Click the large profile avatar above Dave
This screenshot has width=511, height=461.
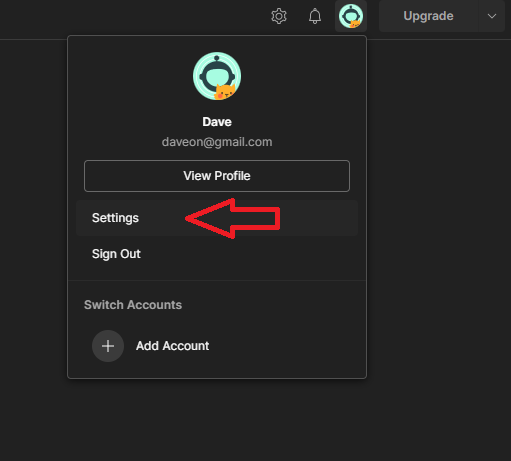pyautogui.click(x=217, y=76)
